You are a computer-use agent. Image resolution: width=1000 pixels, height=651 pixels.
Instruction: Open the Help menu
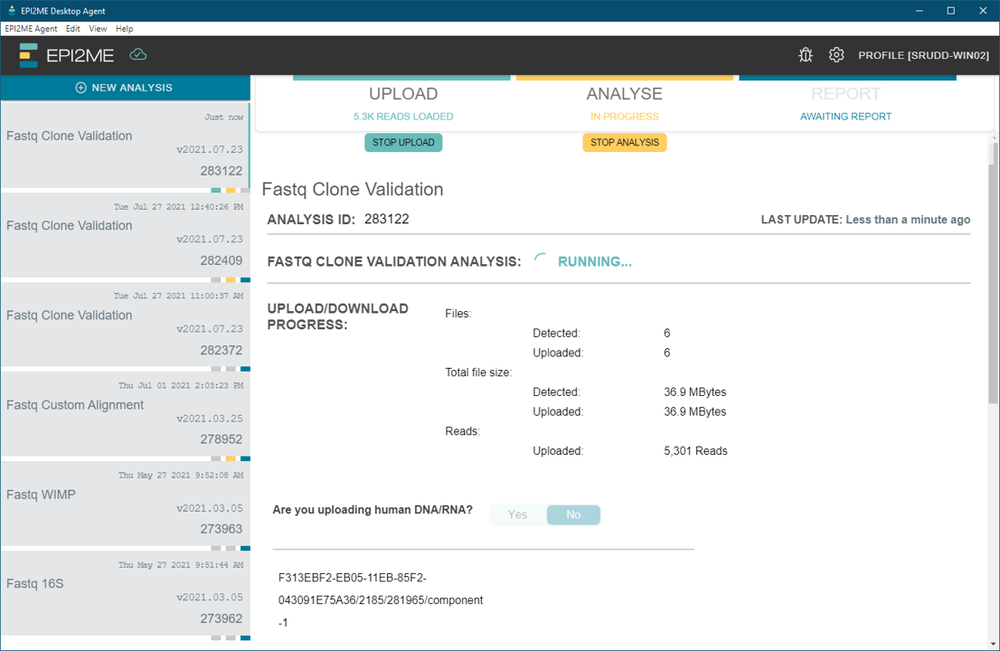[124, 29]
